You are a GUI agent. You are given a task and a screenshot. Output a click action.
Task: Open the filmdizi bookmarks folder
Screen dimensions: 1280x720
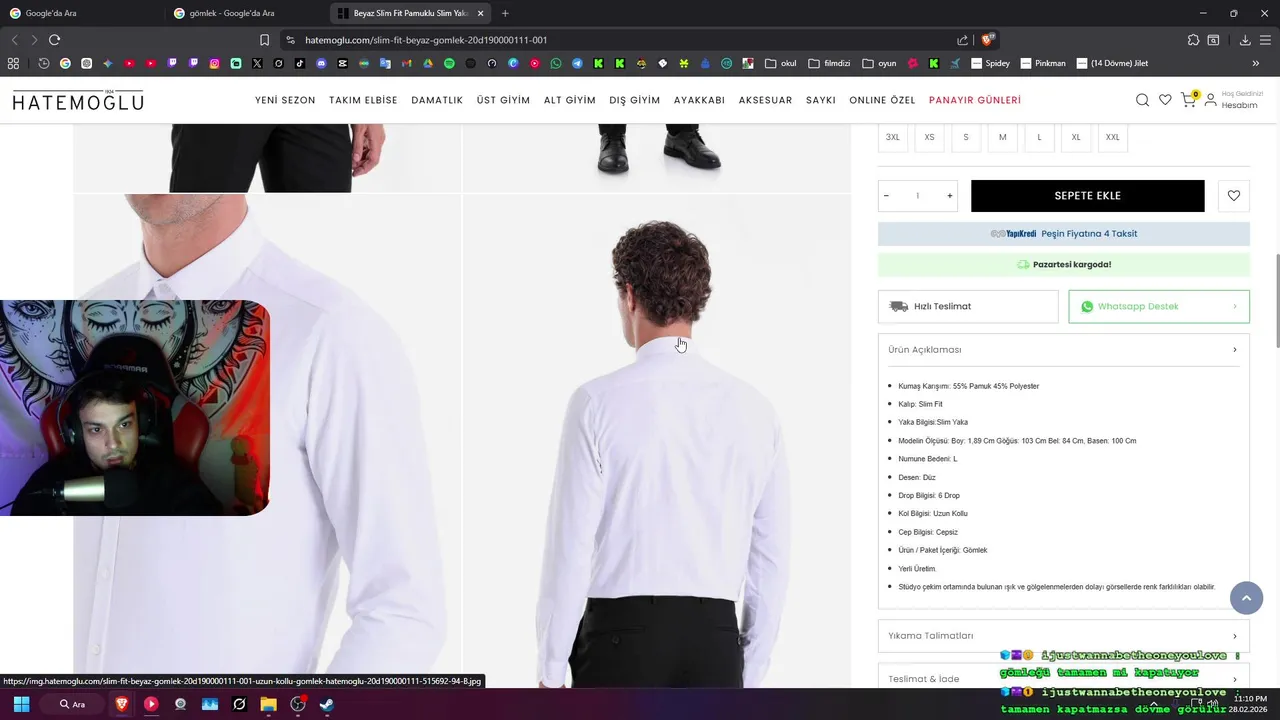(829, 63)
